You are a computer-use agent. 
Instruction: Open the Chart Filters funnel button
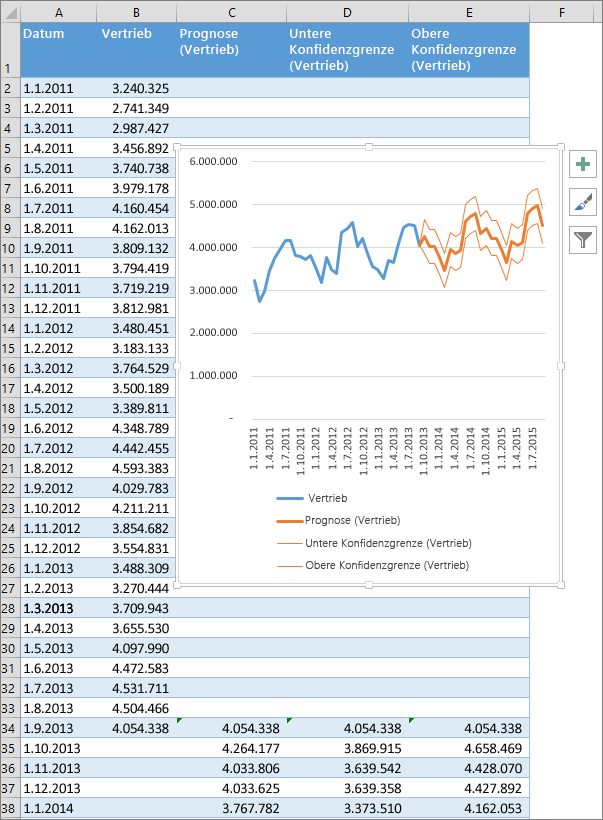coord(583,240)
